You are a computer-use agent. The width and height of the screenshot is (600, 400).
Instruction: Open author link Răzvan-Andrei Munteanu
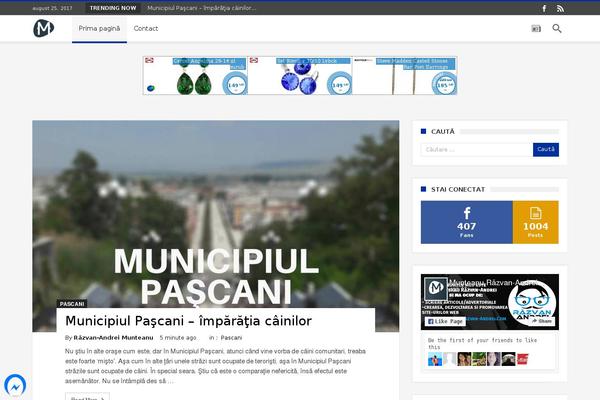coord(113,338)
